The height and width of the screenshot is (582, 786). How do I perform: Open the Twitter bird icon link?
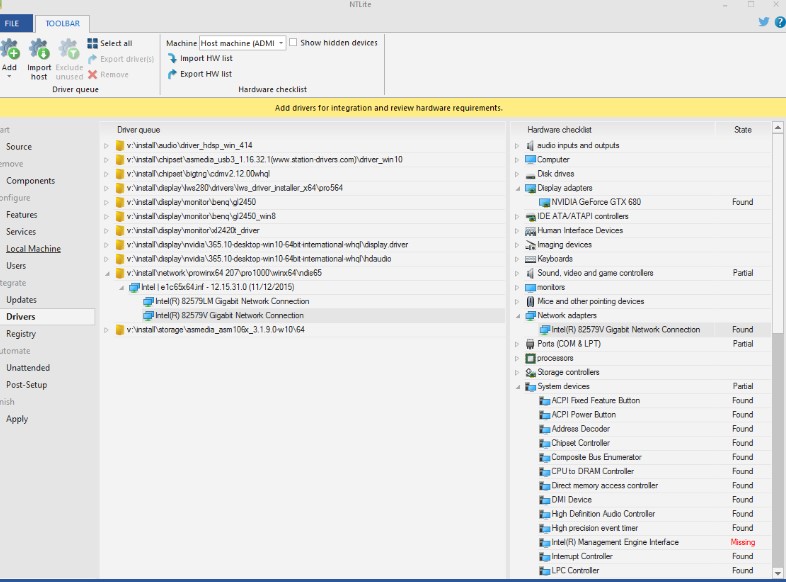(x=765, y=22)
